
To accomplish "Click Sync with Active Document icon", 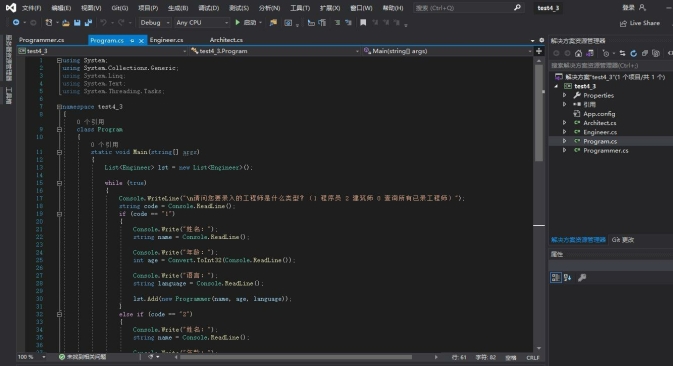I will (x=622, y=53).
